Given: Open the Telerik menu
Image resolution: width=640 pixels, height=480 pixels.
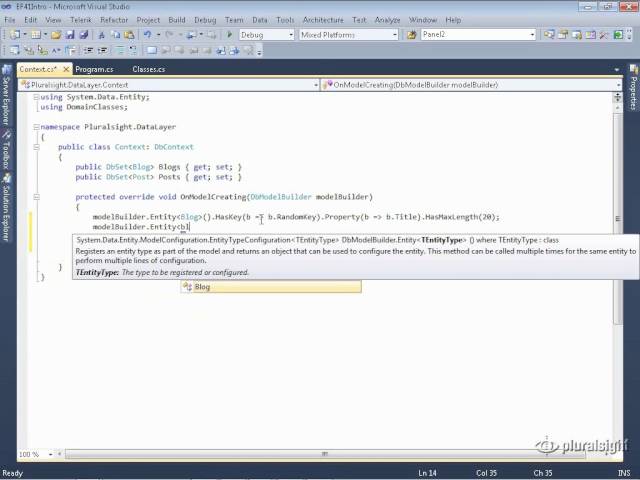Looking at the screenshot, I should 80,20.
